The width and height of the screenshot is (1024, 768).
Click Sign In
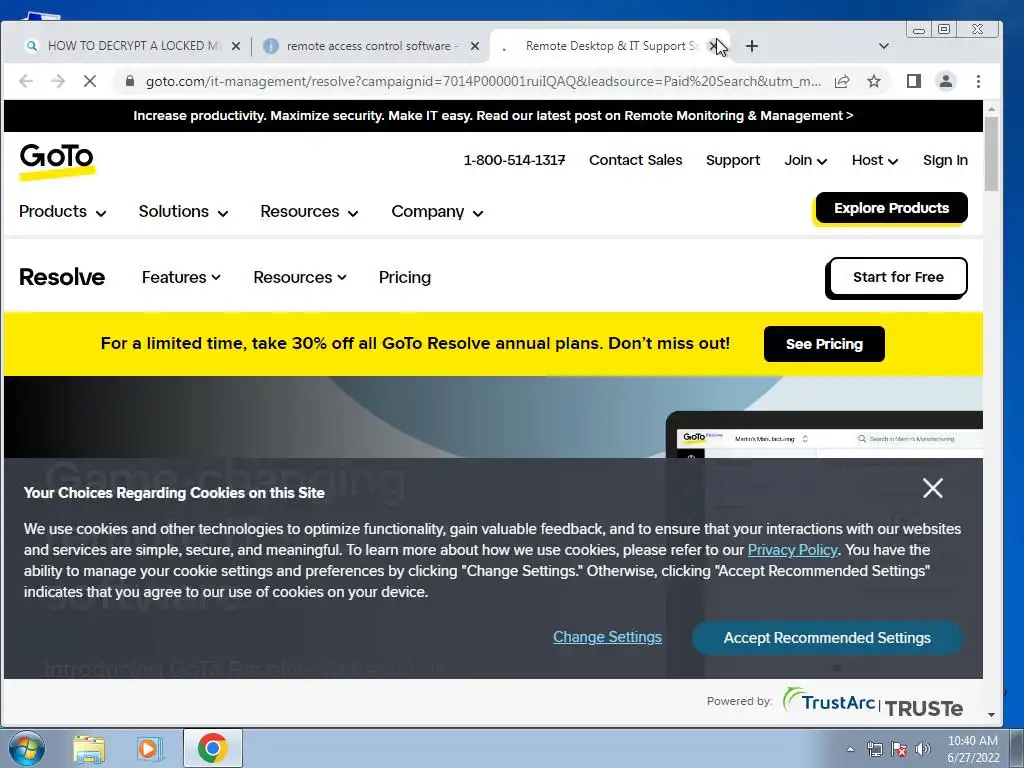[x=945, y=160]
